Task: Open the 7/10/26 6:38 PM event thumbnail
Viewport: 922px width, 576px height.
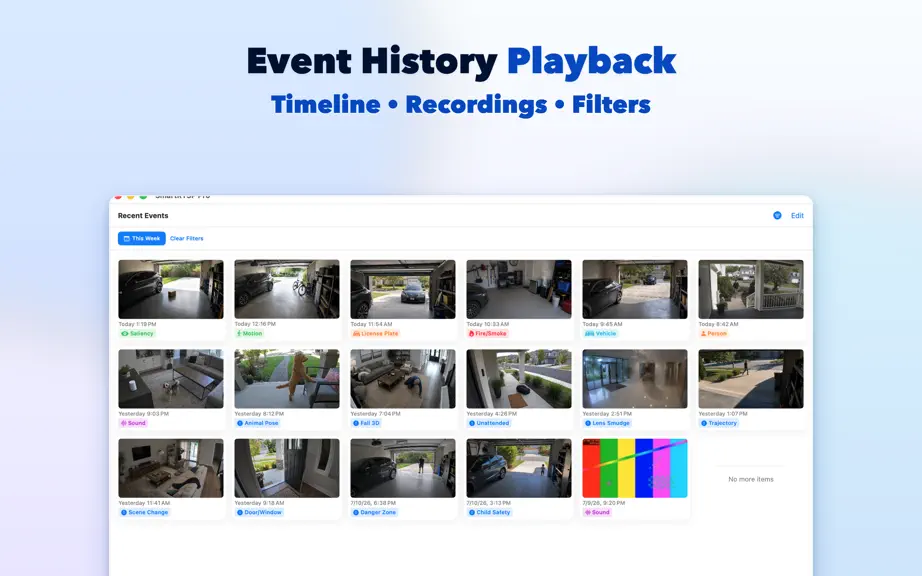Action: point(403,468)
